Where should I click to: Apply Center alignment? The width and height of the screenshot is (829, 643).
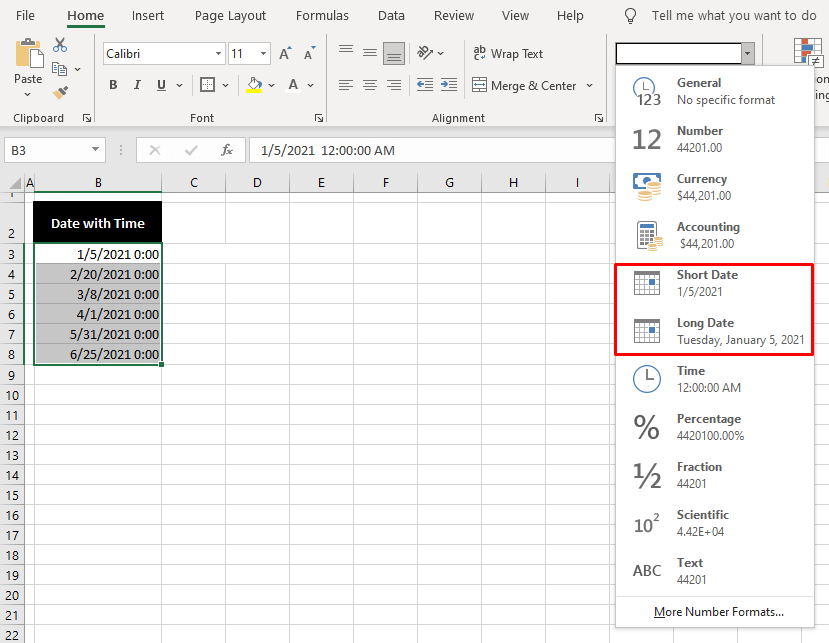(x=370, y=85)
